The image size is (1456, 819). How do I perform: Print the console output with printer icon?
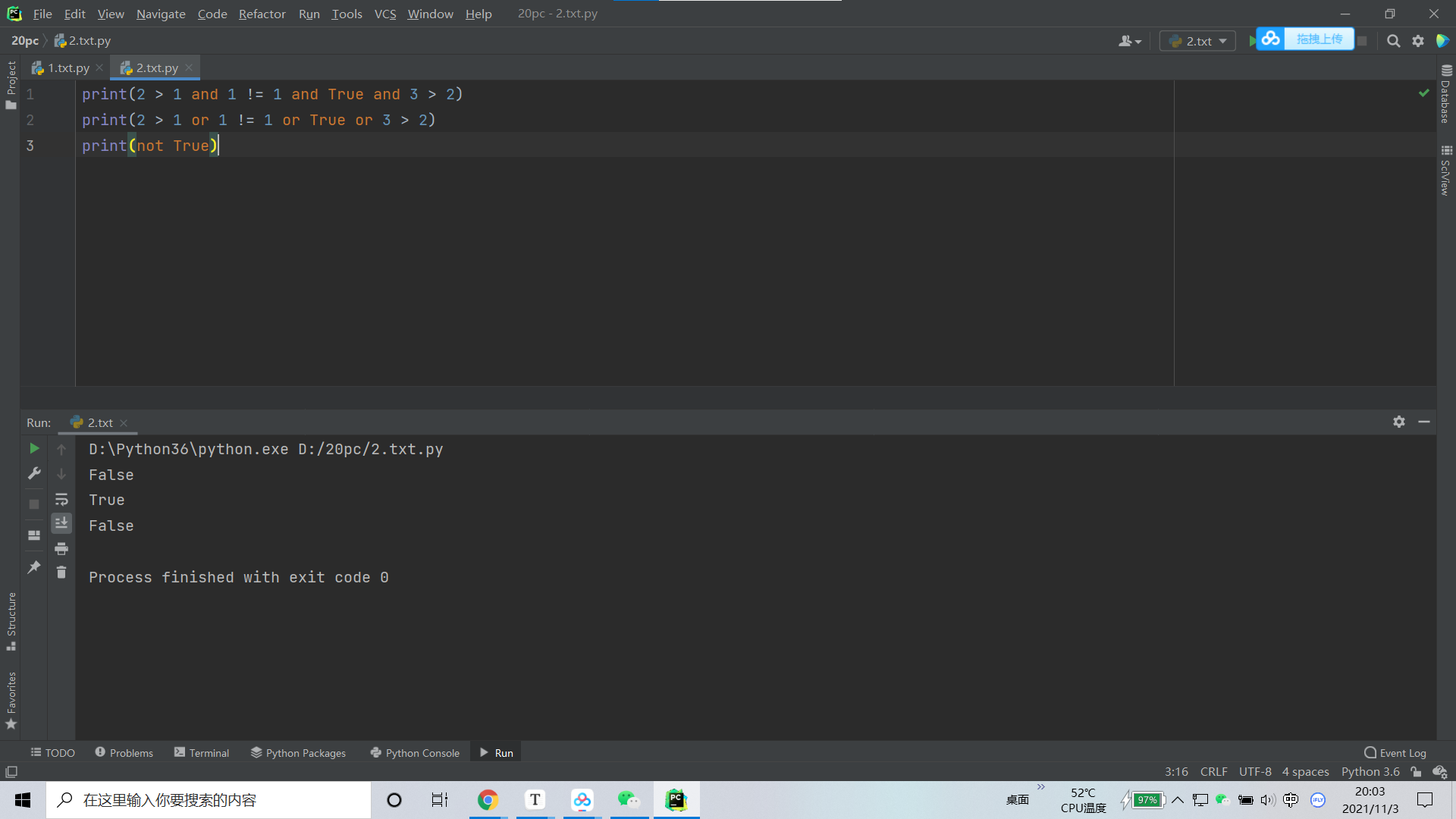click(61, 548)
